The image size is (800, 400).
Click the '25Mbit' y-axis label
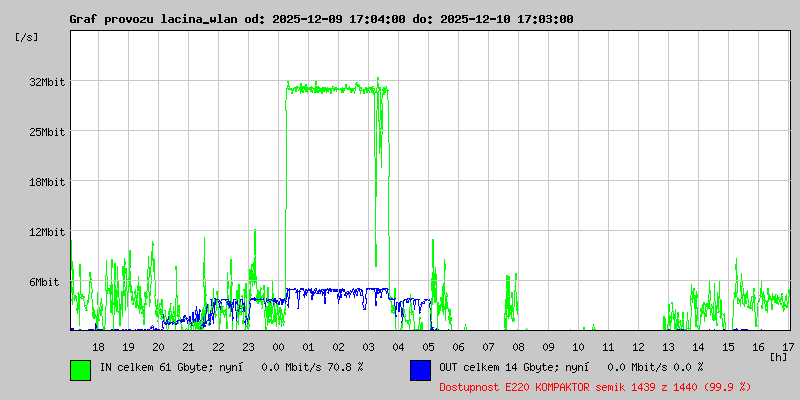click(47, 132)
